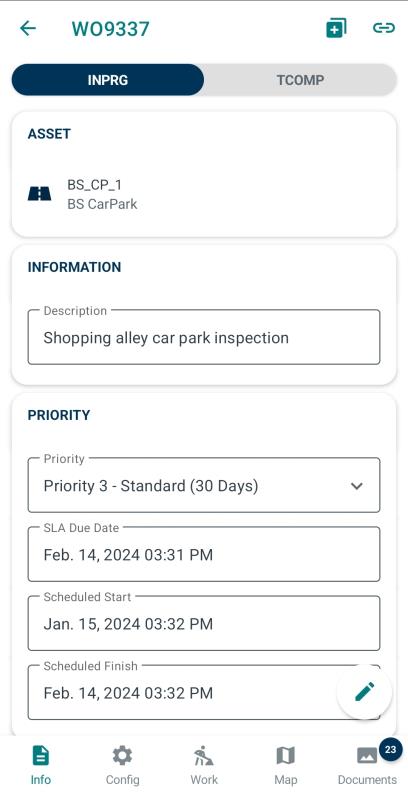Tap the pencil edit floating button
The width and height of the screenshot is (408, 799).
pyautogui.click(x=364, y=691)
